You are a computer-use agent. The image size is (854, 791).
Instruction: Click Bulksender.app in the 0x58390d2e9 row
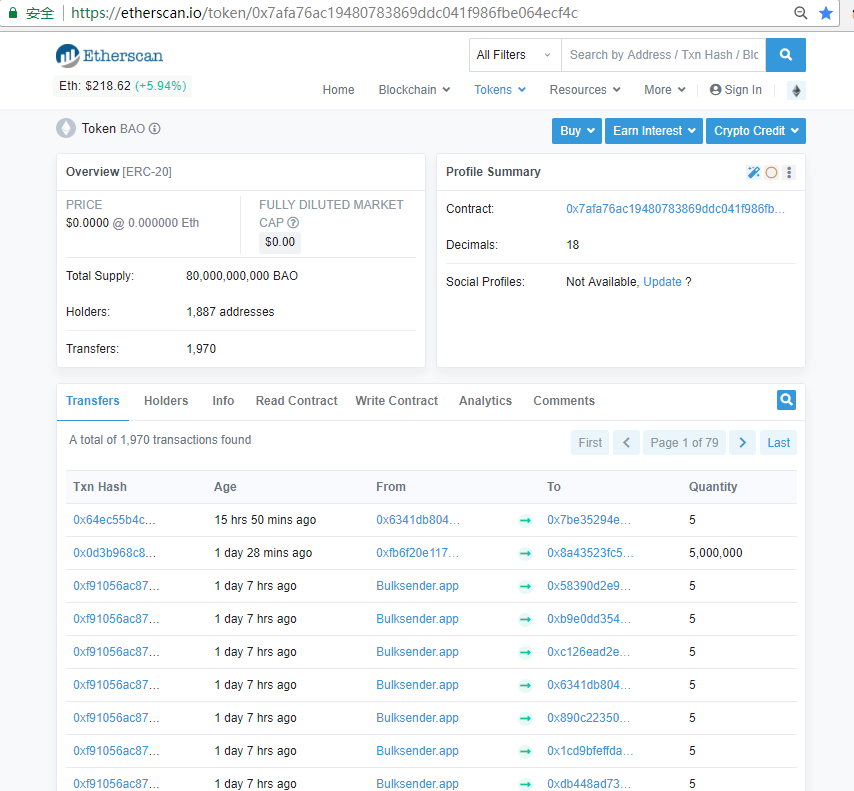417,586
